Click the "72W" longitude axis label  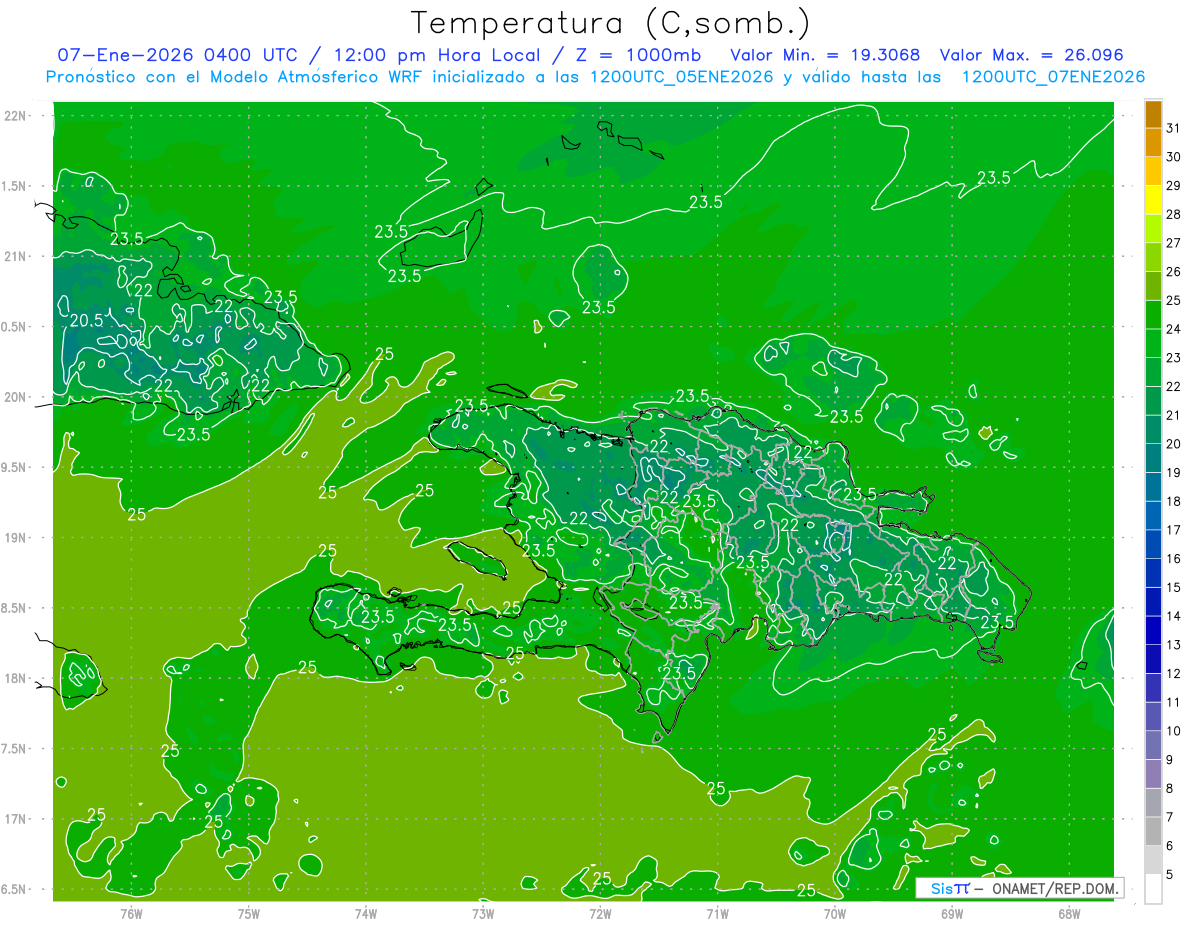click(600, 914)
